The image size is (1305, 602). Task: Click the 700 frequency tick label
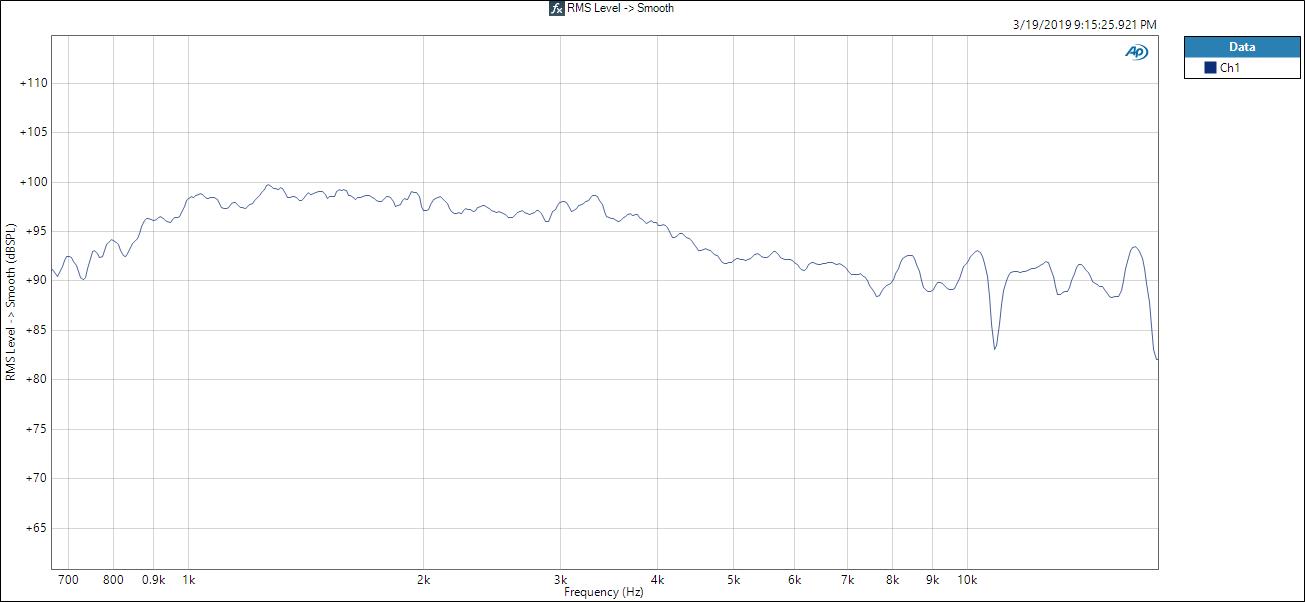tap(68, 579)
